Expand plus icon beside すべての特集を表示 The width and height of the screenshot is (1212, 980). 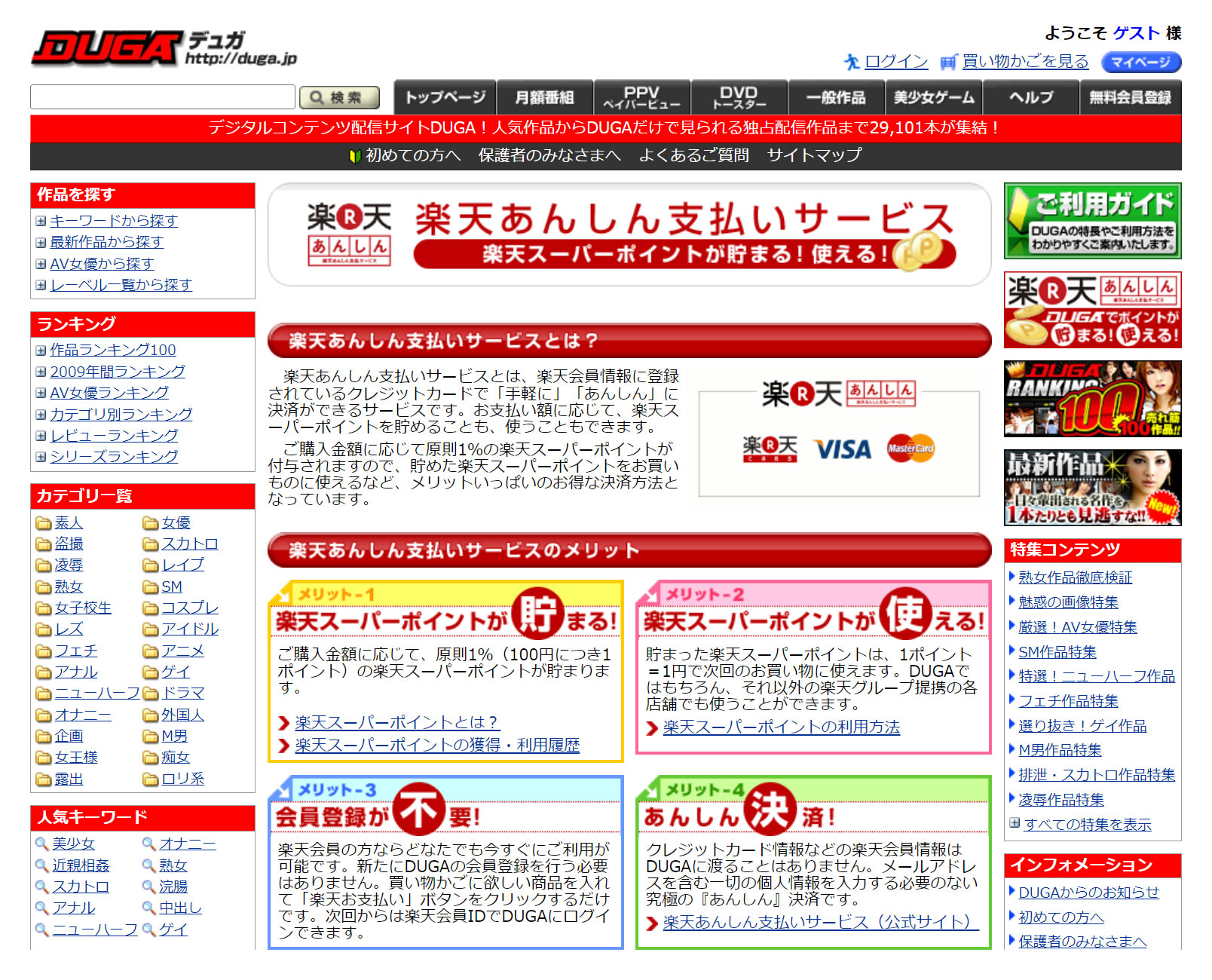tap(1015, 823)
